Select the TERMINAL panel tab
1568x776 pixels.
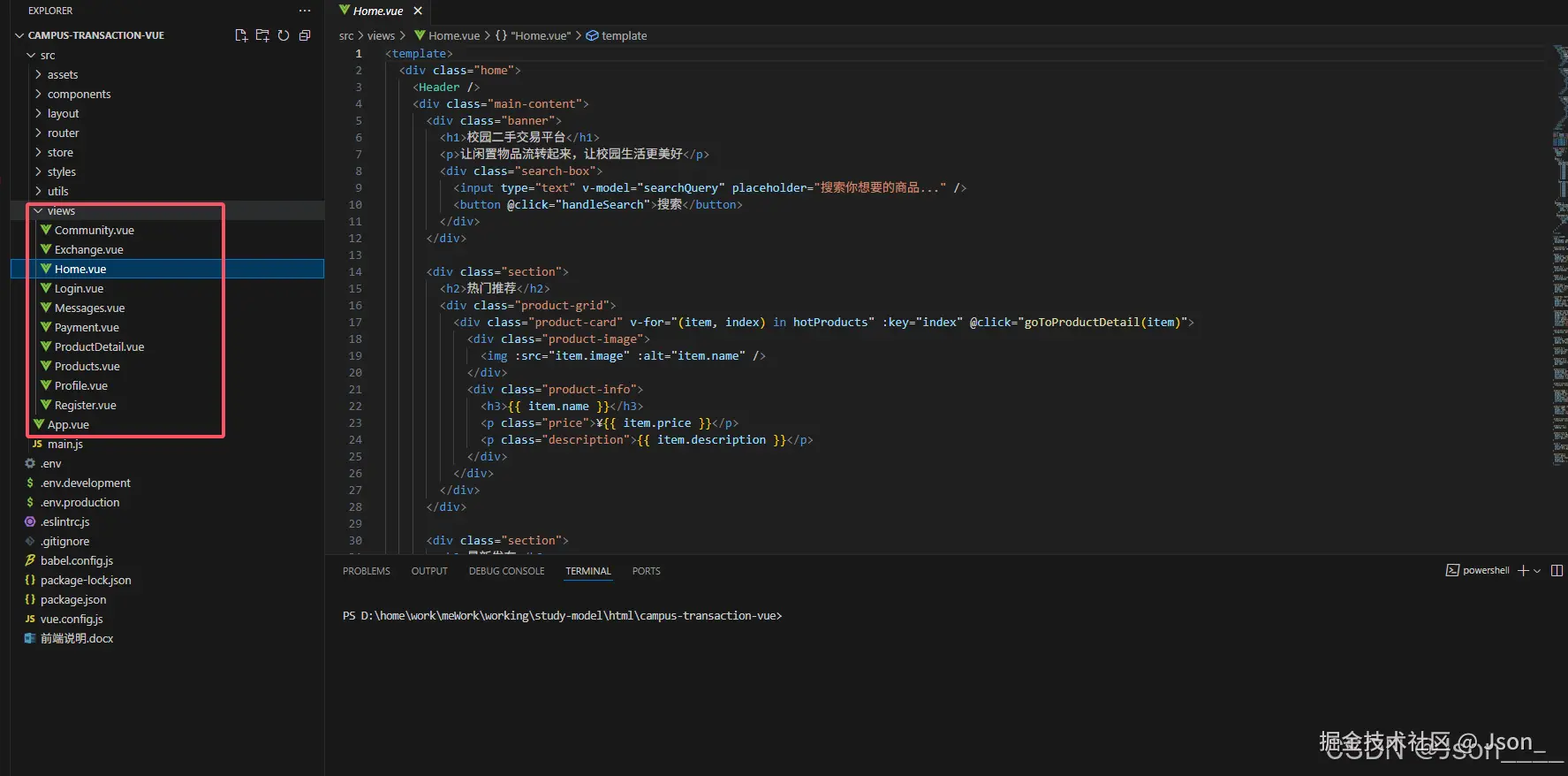[x=588, y=571]
